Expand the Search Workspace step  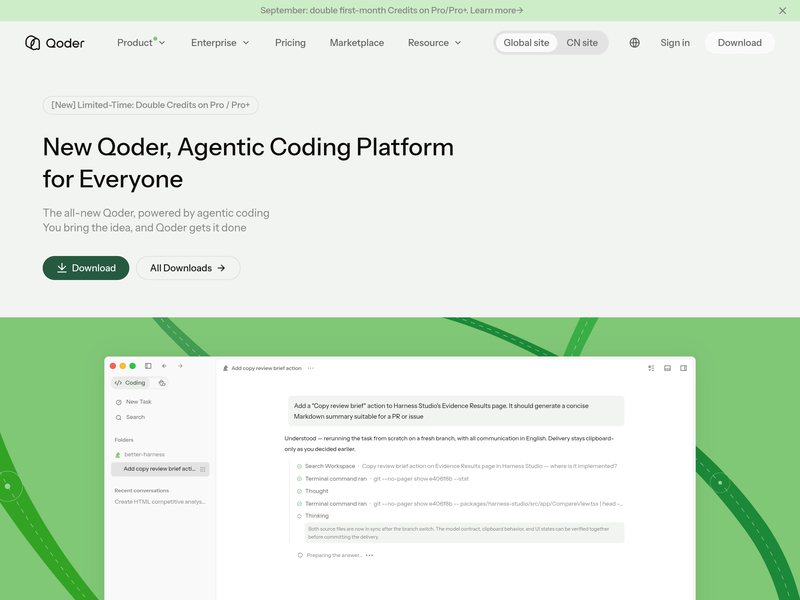tap(457, 466)
